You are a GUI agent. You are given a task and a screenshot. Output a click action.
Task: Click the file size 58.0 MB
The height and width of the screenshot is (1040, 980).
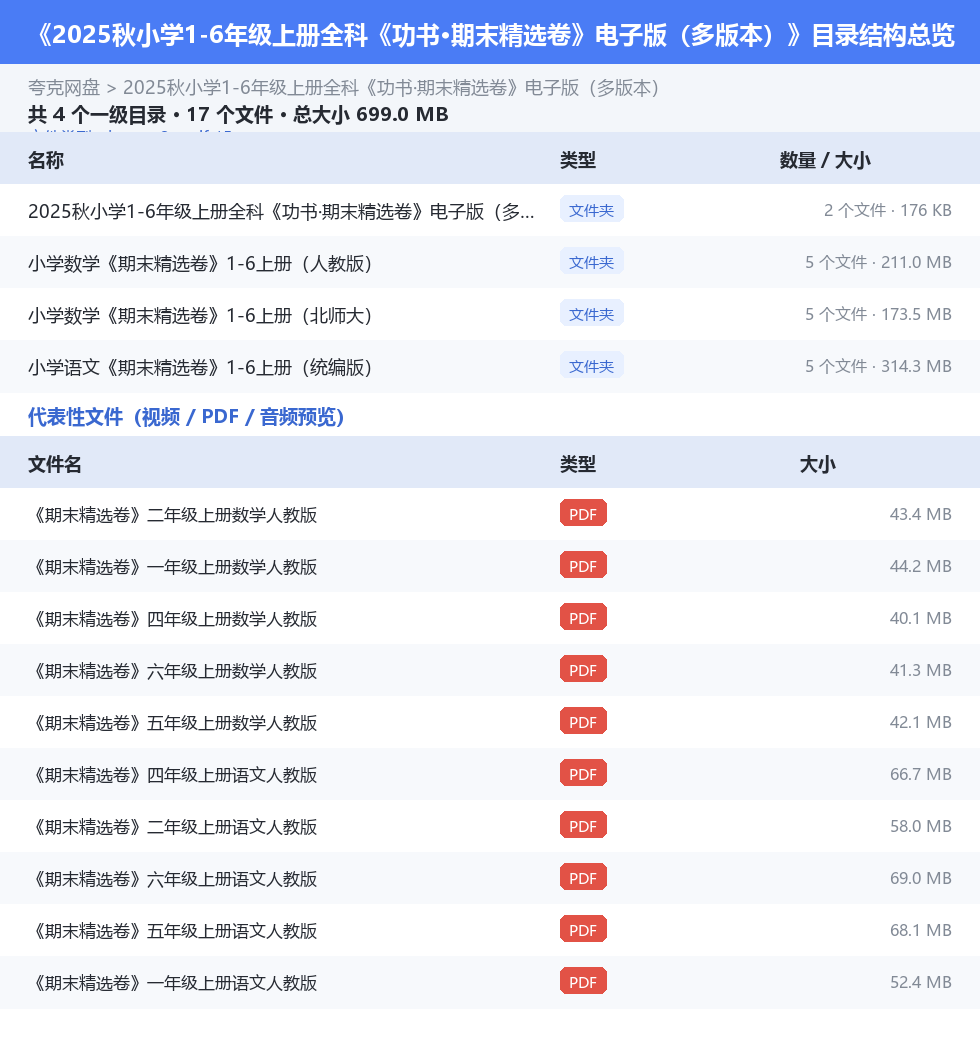click(x=920, y=826)
